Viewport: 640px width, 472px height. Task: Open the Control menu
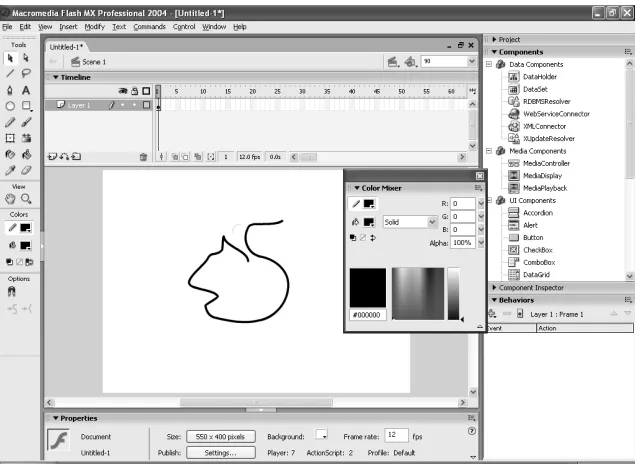(x=184, y=27)
